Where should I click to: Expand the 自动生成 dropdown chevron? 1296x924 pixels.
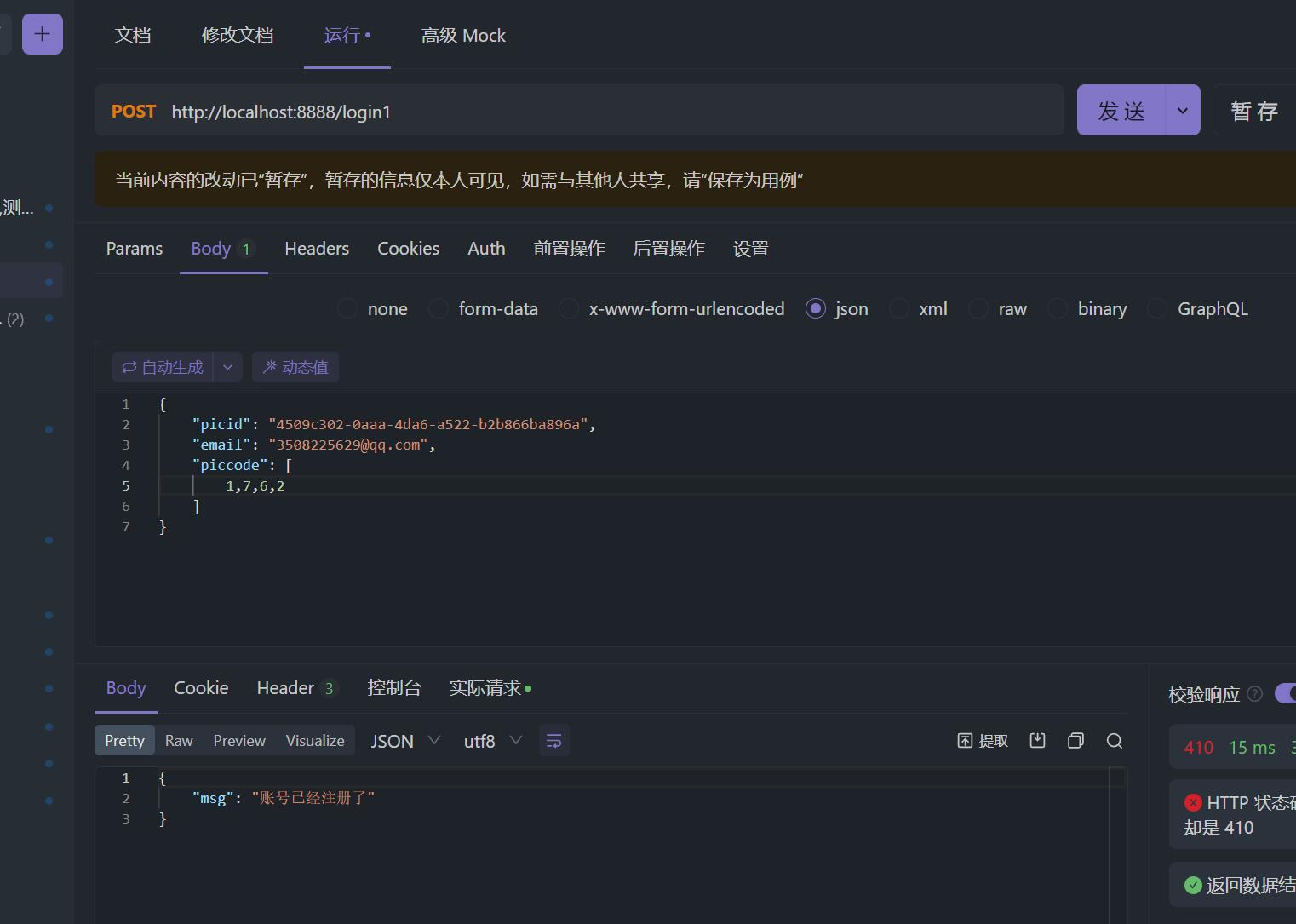(227, 367)
